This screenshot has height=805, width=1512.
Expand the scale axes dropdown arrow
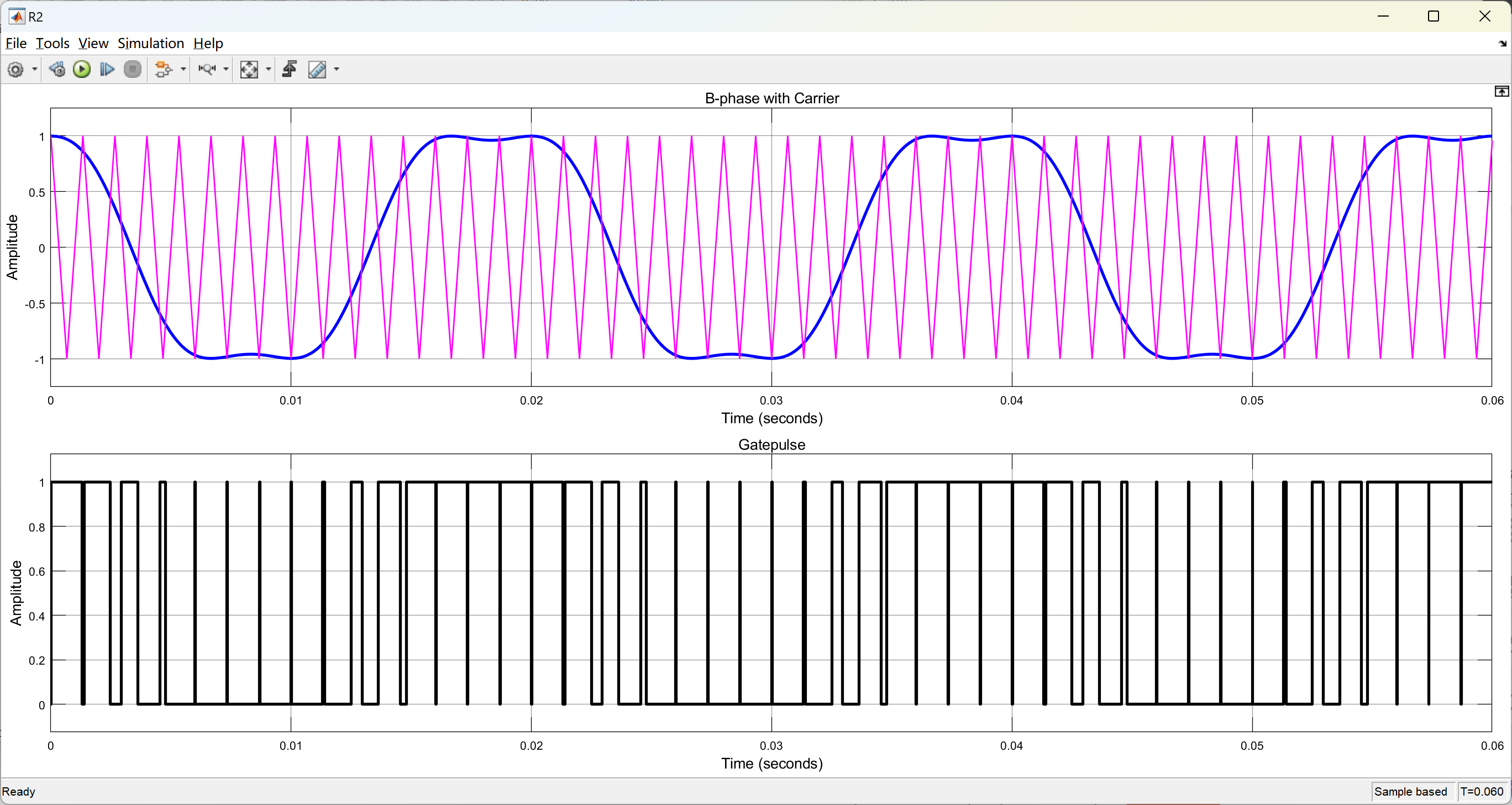(x=269, y=70)
